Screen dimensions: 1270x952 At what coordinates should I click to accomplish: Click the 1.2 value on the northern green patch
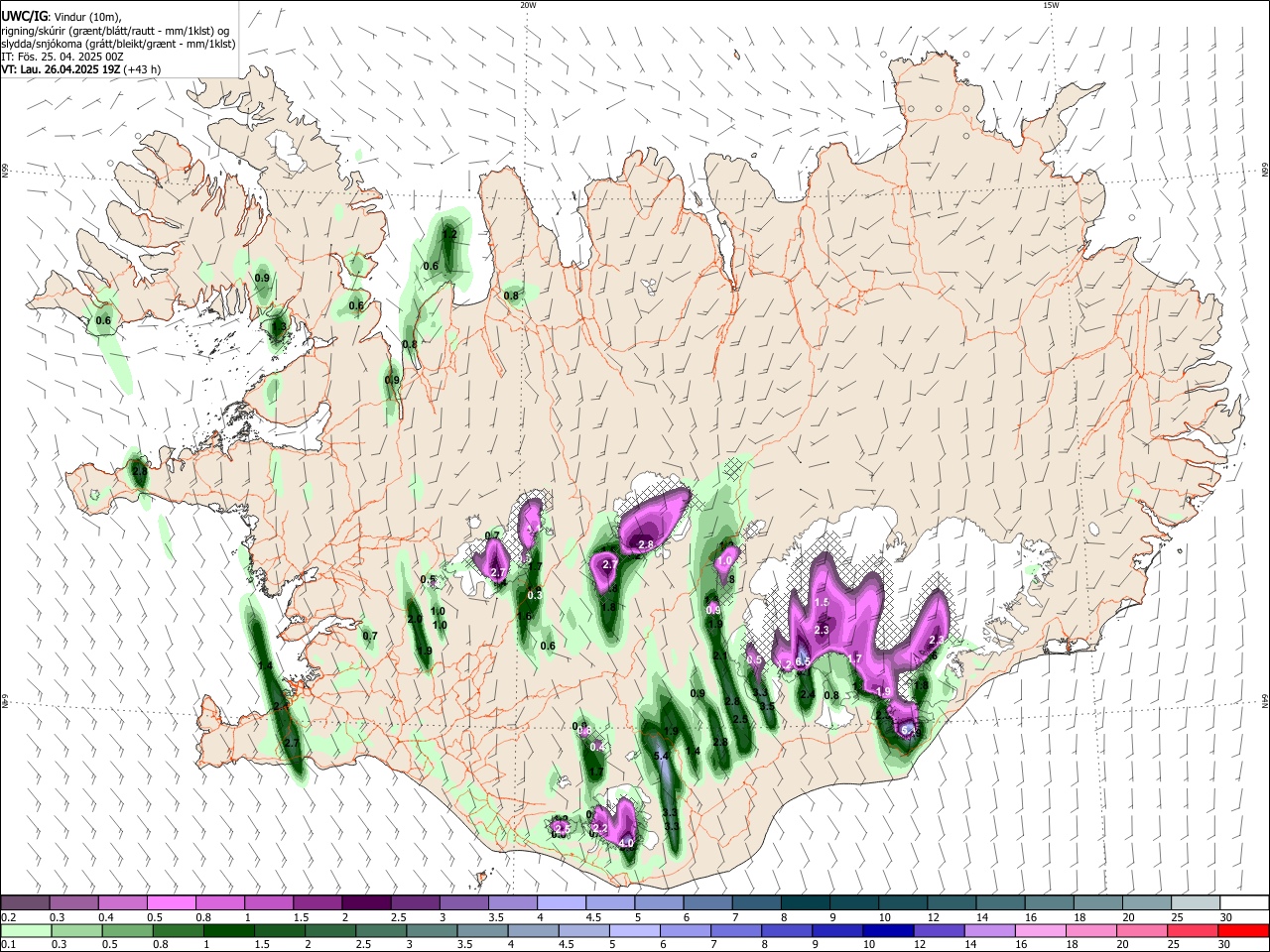coord(449,235)
